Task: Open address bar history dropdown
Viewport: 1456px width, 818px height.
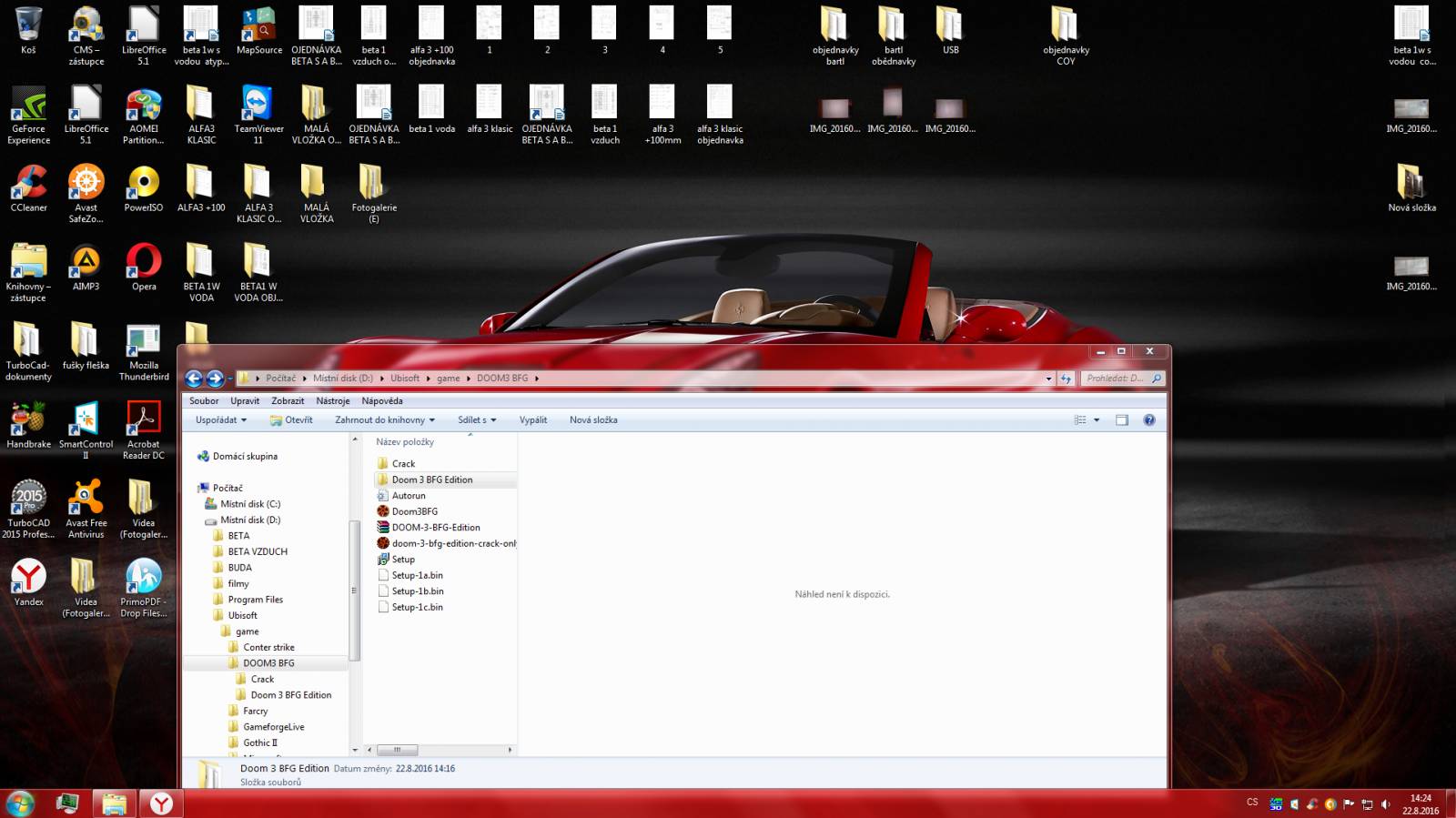Action: coord(1048,379)
